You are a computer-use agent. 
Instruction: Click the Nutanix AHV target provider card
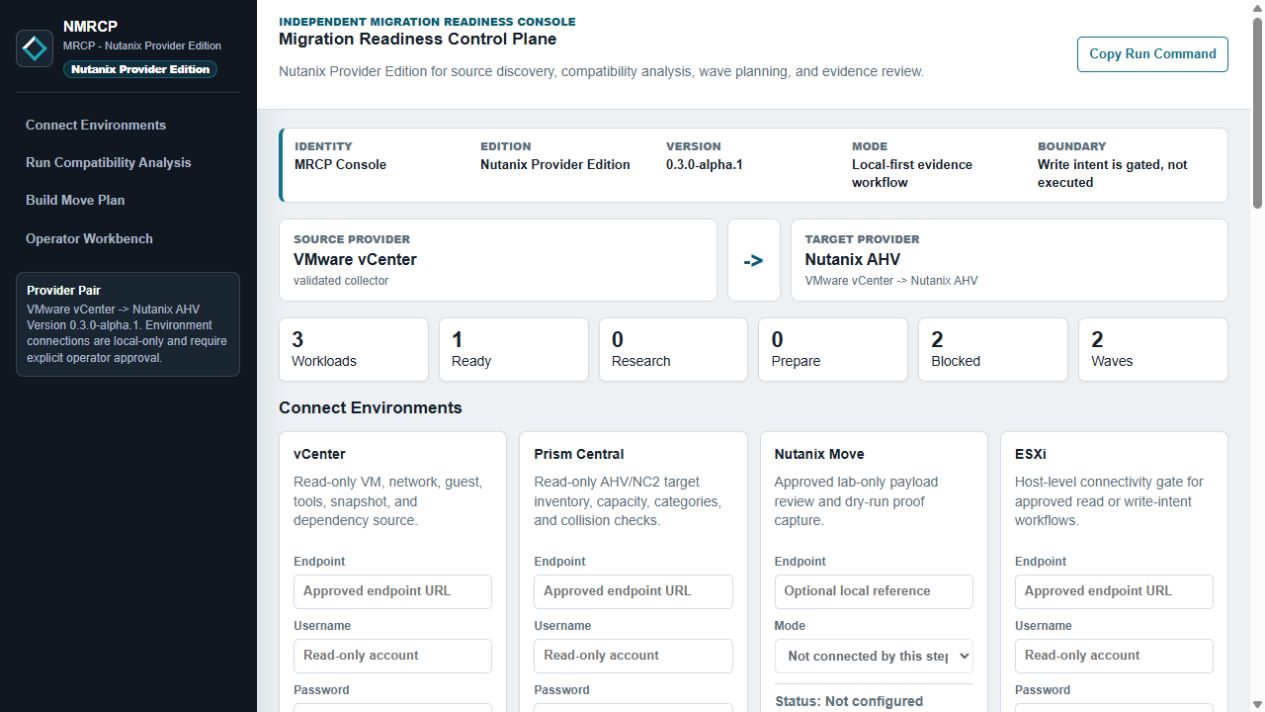pyautogui.click(x=1009, y=260)
